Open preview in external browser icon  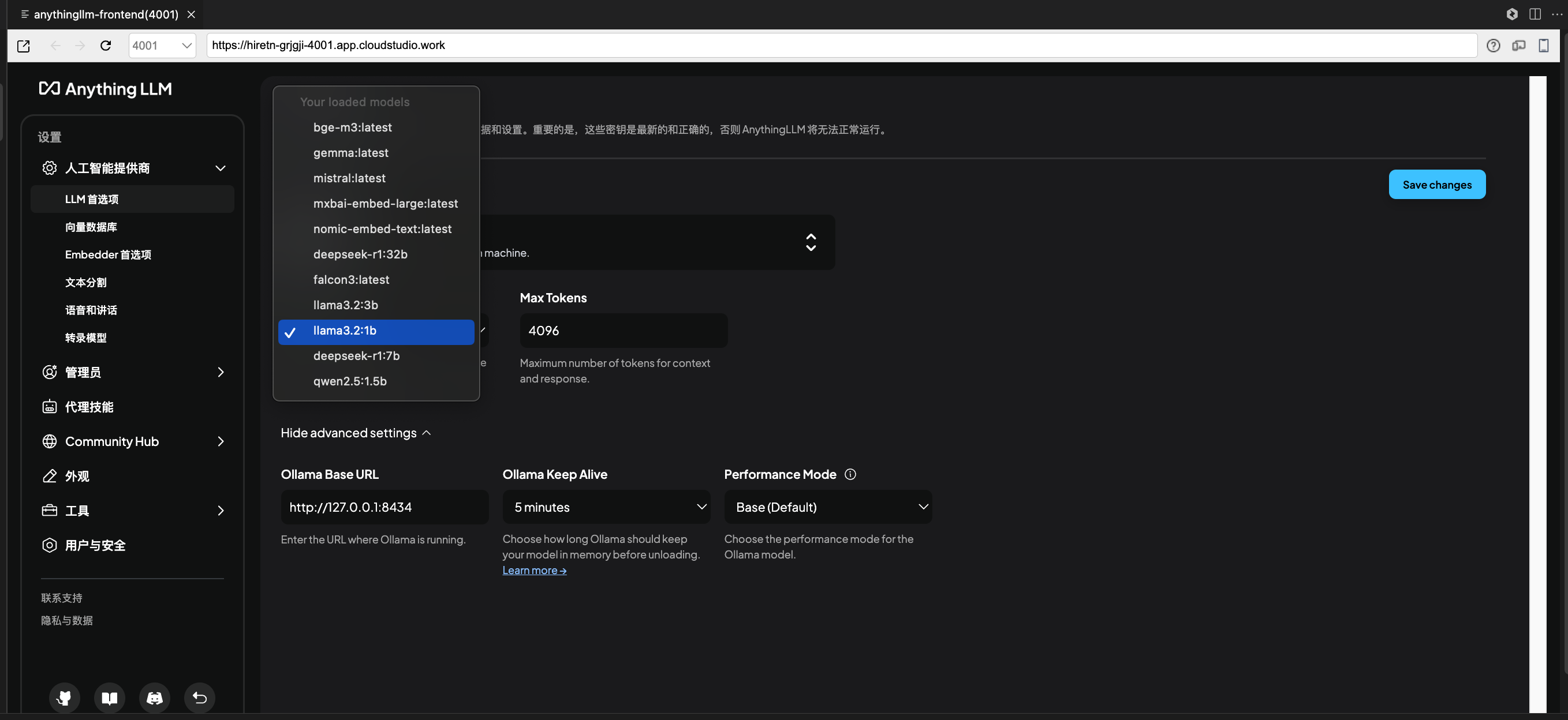(24, 46)
